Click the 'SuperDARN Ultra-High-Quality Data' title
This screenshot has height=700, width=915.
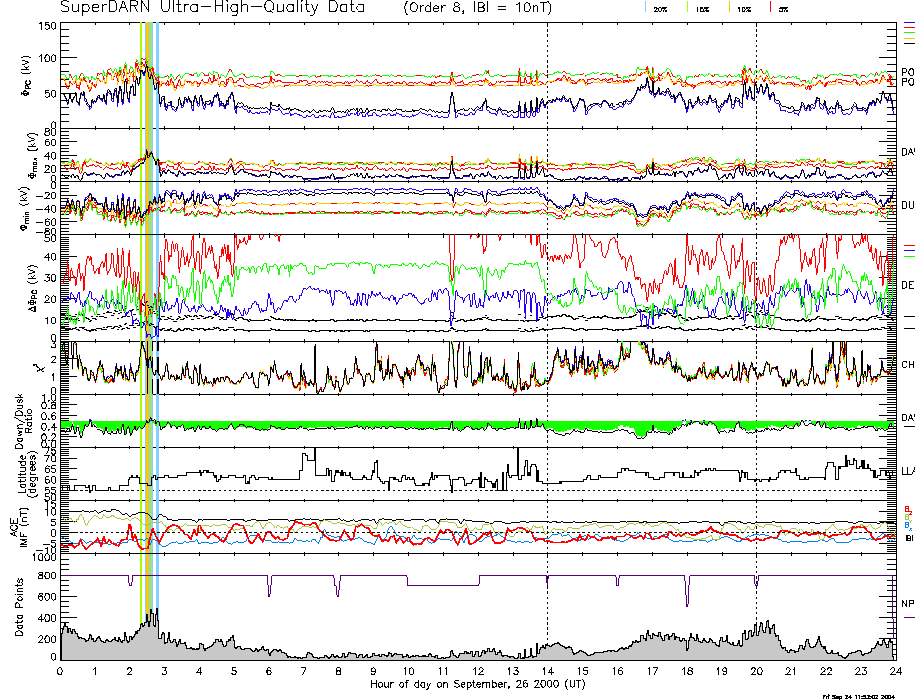click(212, 8)
